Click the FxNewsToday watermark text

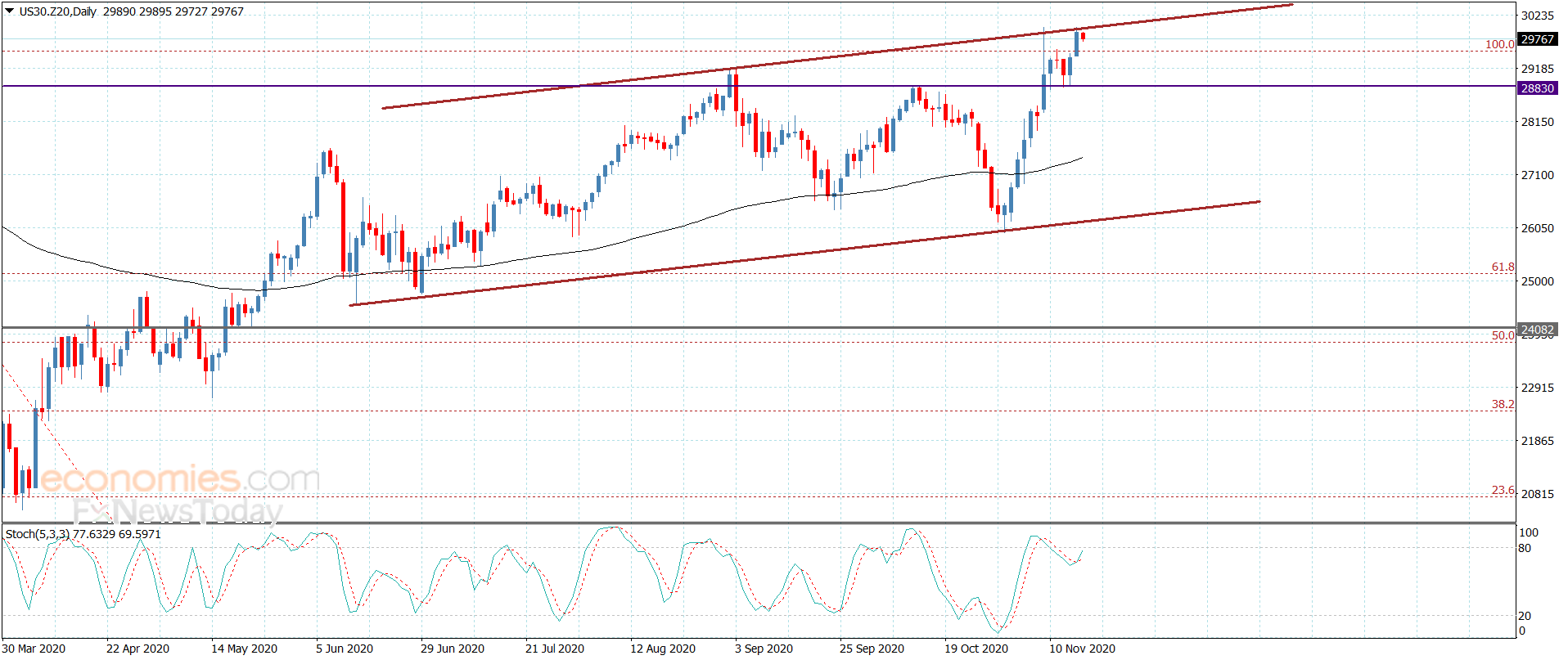coord(178,512)
